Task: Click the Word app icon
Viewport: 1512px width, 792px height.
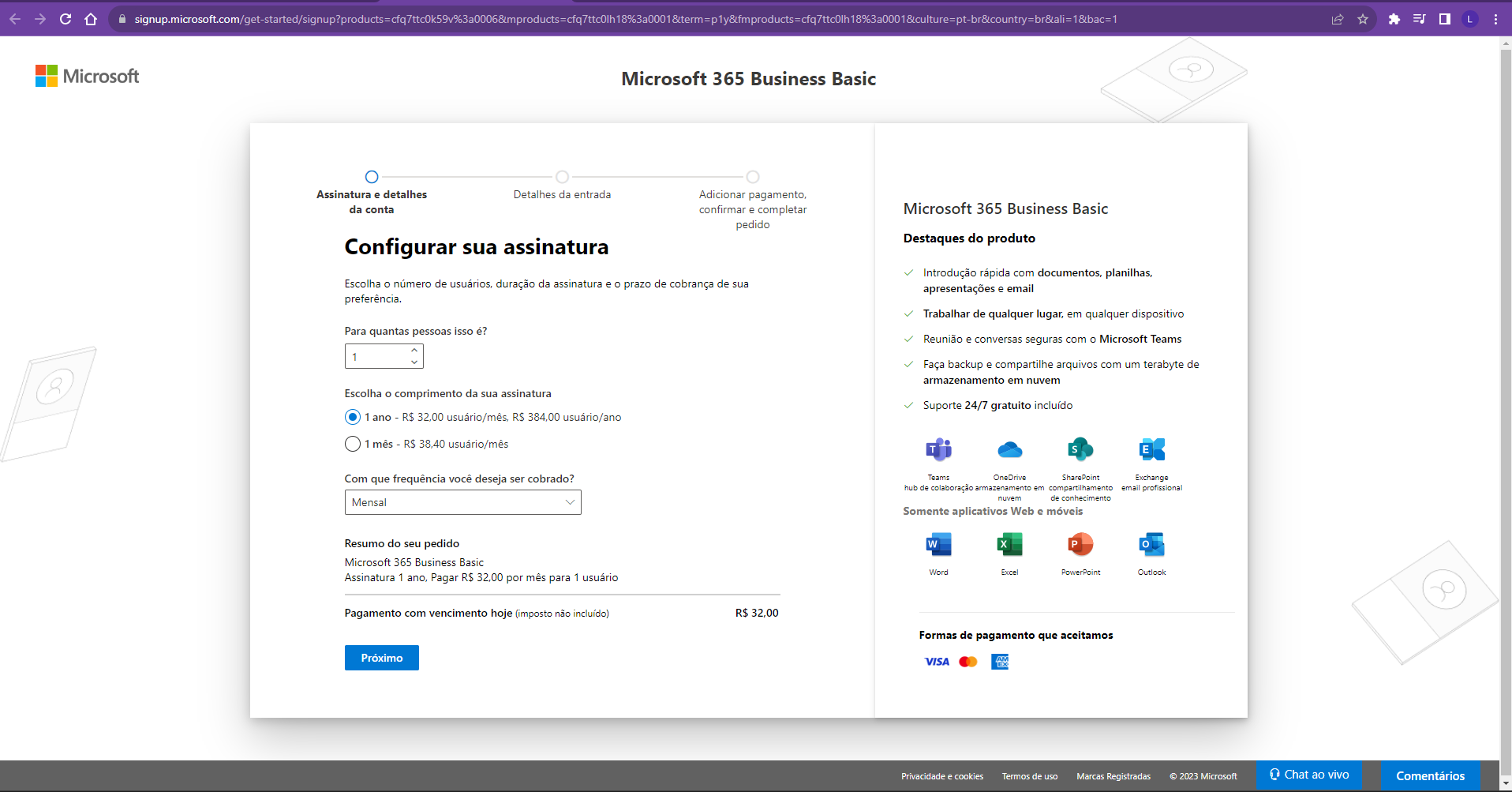Action: pos(938,544)
